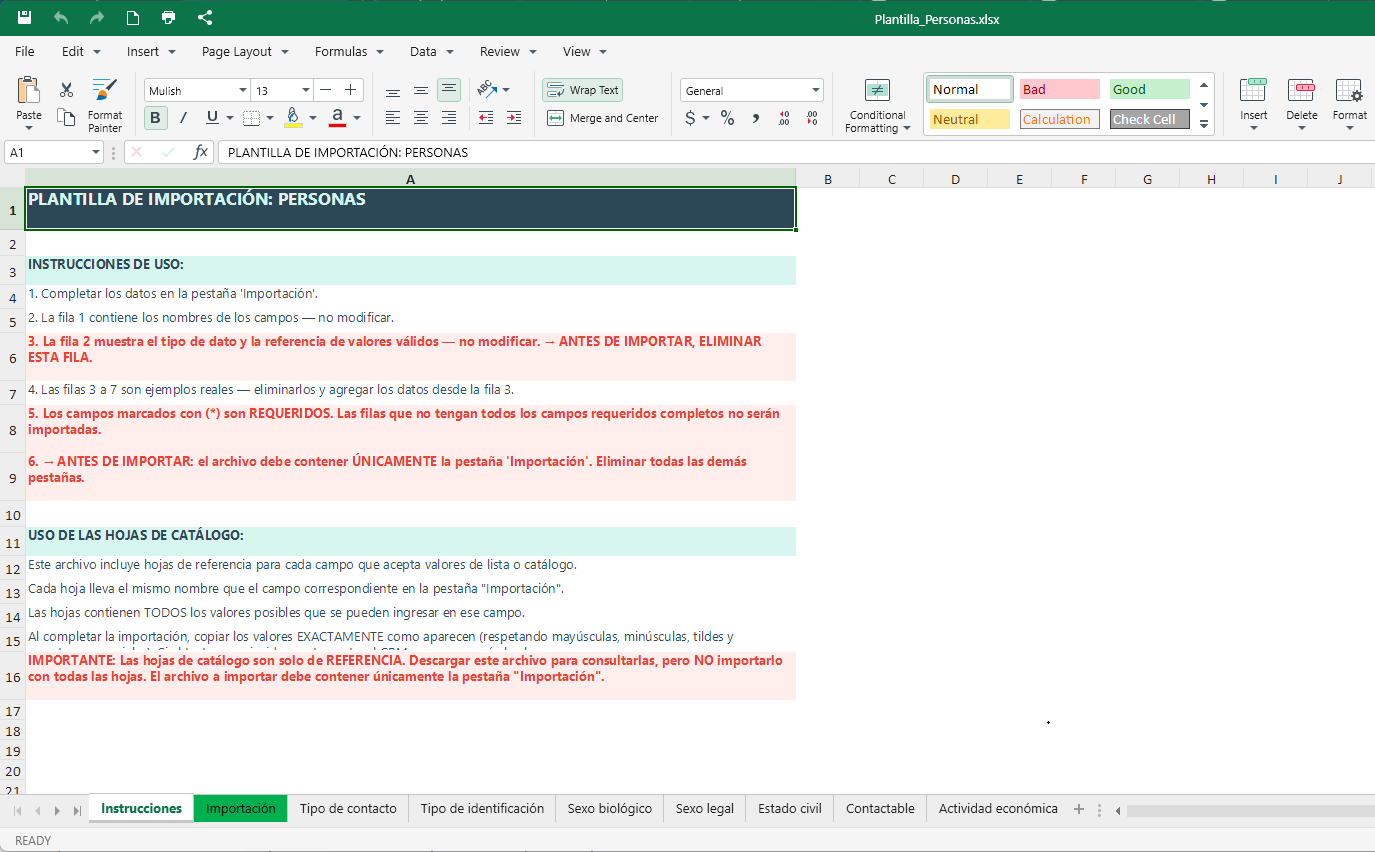The image size is (1375, 852).
Task: Increase decimal places
Action: pos(784,118)
